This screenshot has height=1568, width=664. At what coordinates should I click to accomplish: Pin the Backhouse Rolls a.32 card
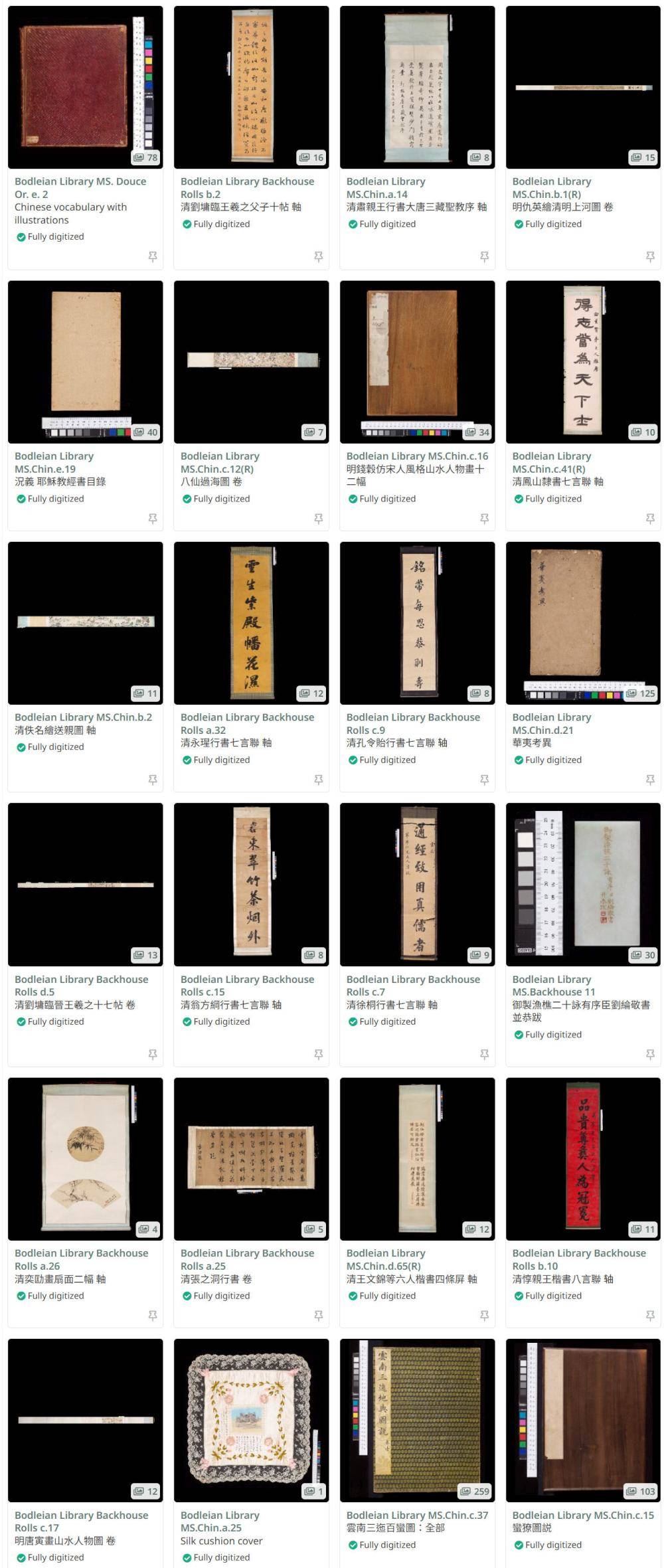[319, 780]
